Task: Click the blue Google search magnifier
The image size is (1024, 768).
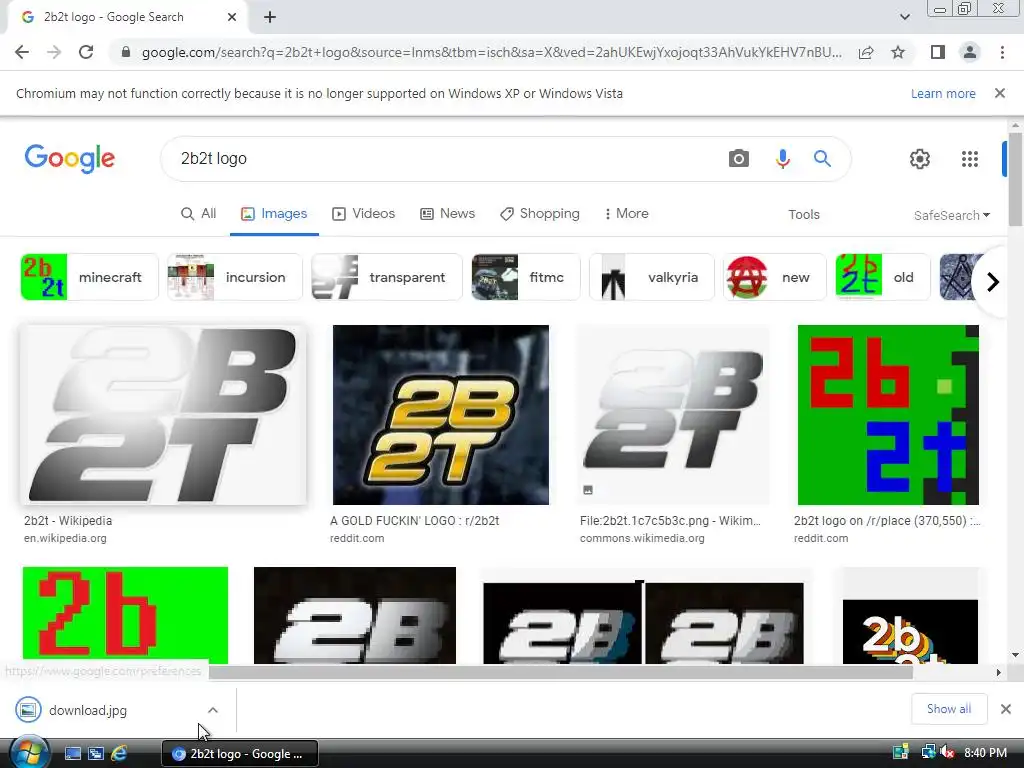Action: [822, 159]
